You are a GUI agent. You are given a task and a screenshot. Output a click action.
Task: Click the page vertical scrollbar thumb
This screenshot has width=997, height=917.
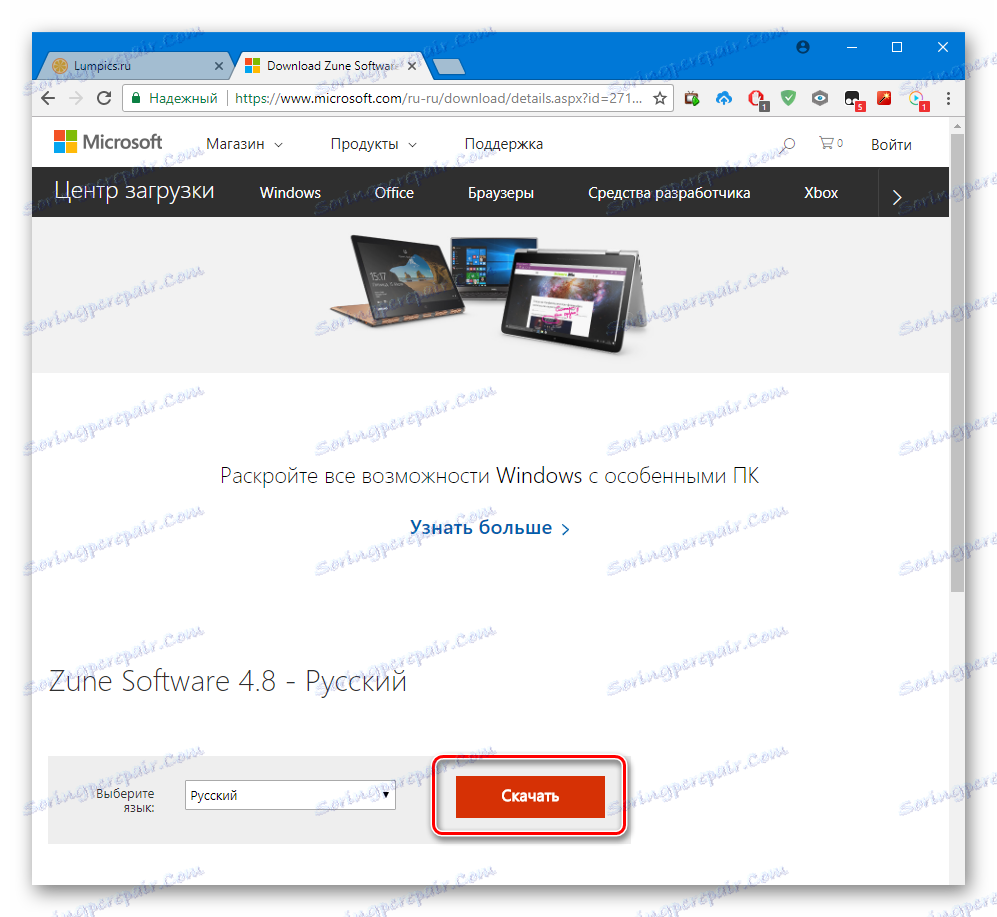tap(957, 362)
